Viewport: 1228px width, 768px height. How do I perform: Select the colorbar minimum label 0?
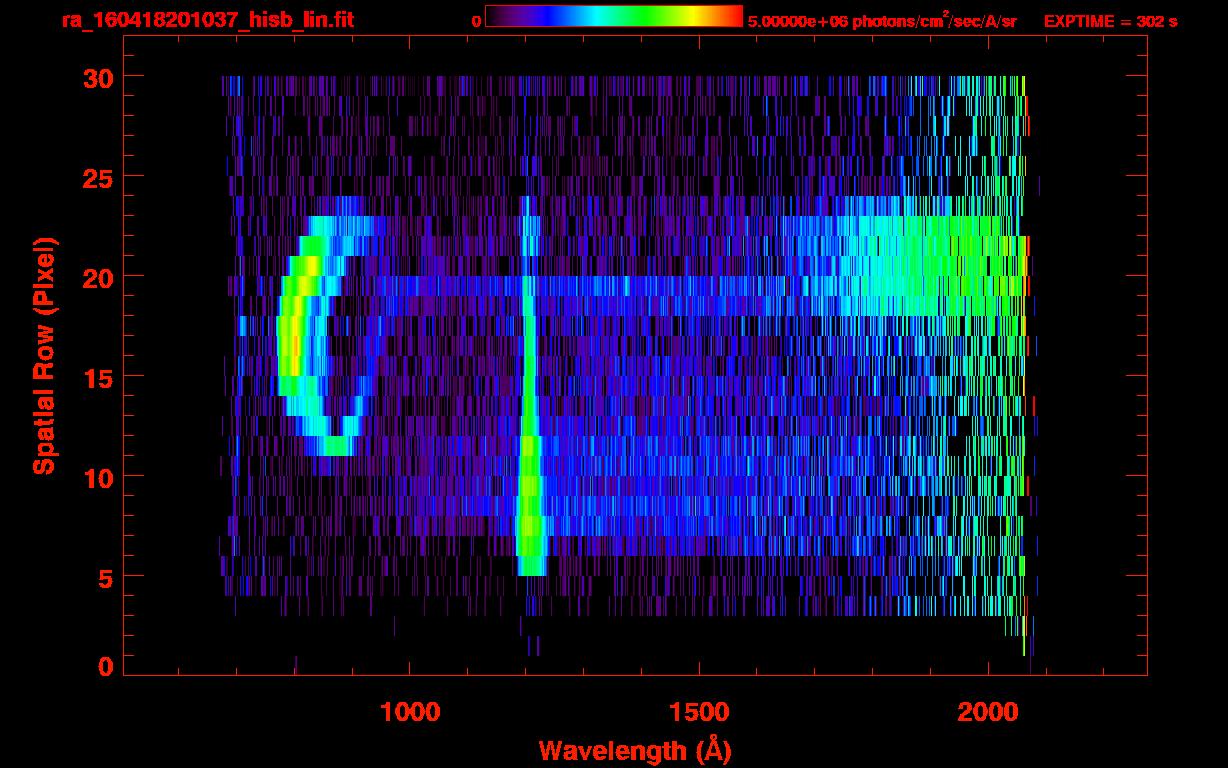click(476, 21)
